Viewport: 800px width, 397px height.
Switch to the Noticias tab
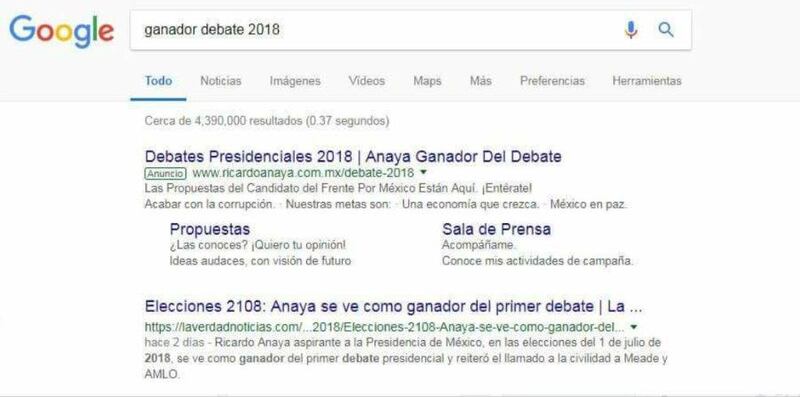coord(220,81)
